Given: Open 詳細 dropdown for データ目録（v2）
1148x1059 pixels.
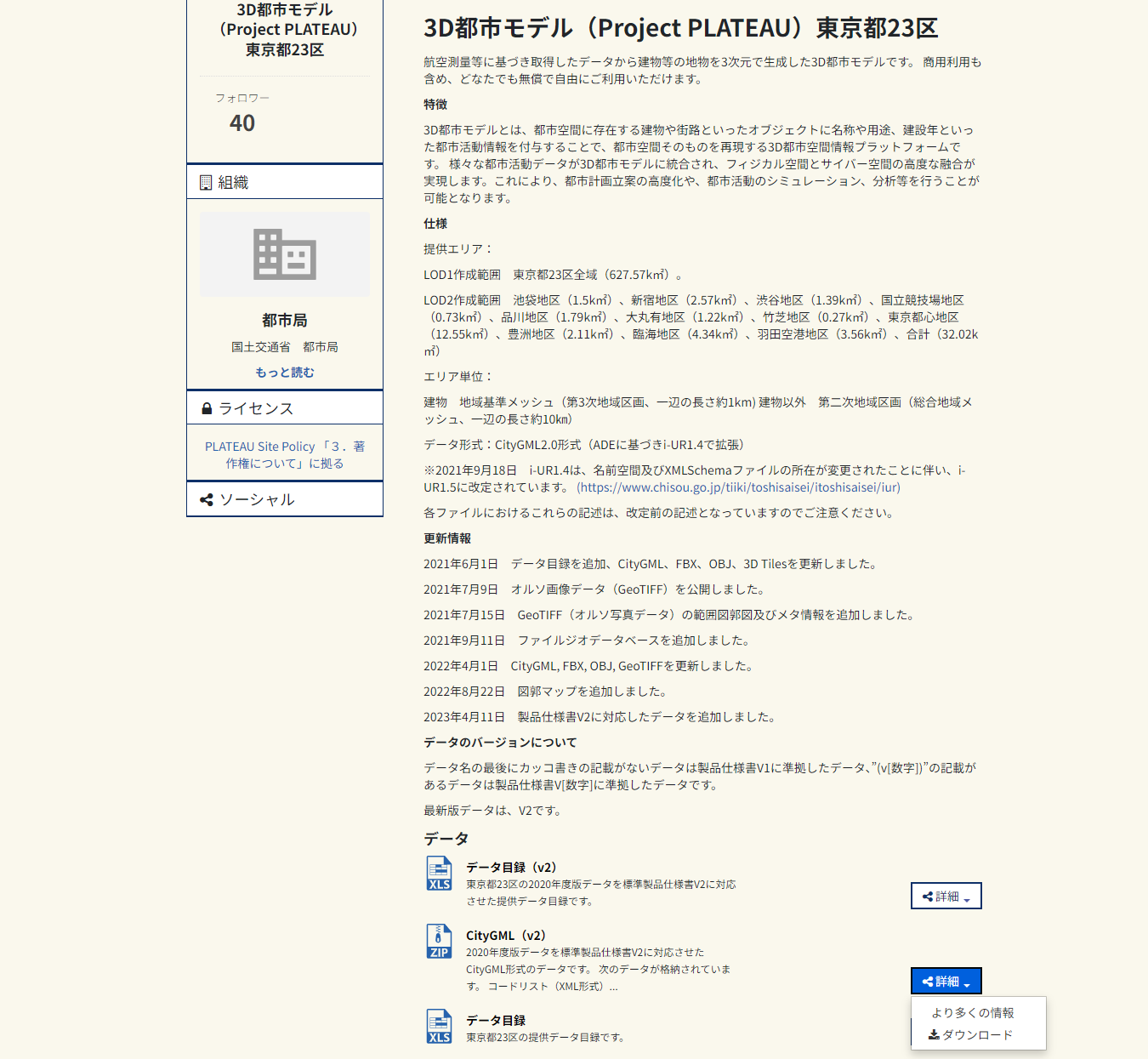Looking at the screenshot, I should (x=946, y=896).
